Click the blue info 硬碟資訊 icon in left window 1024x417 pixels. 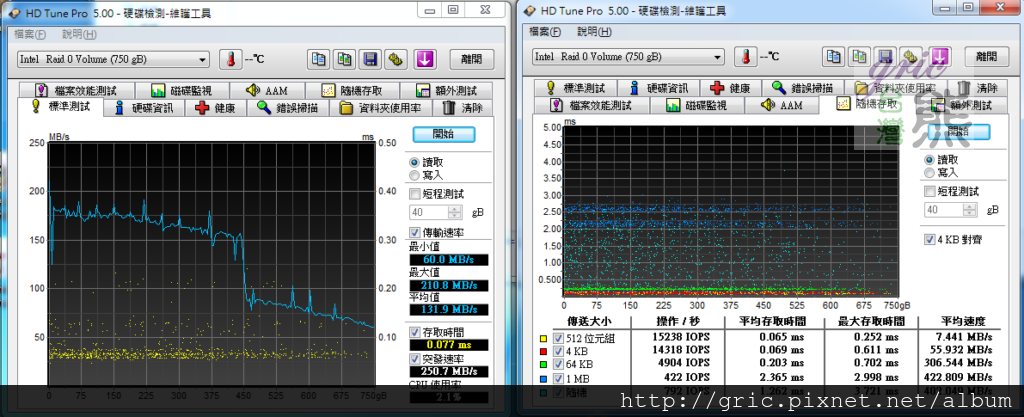point(120,108)
